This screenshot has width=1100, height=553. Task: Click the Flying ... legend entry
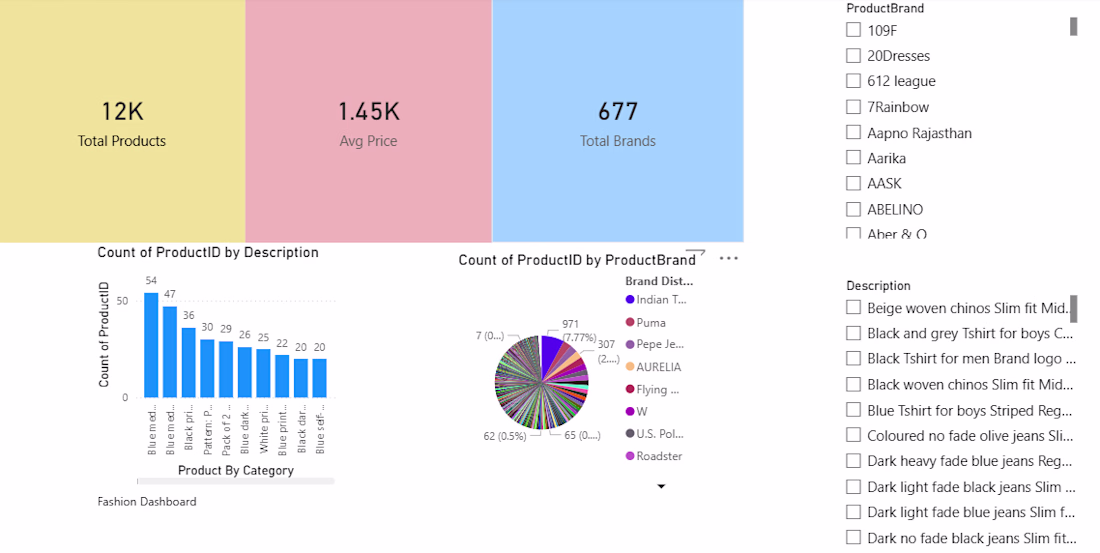652,389
